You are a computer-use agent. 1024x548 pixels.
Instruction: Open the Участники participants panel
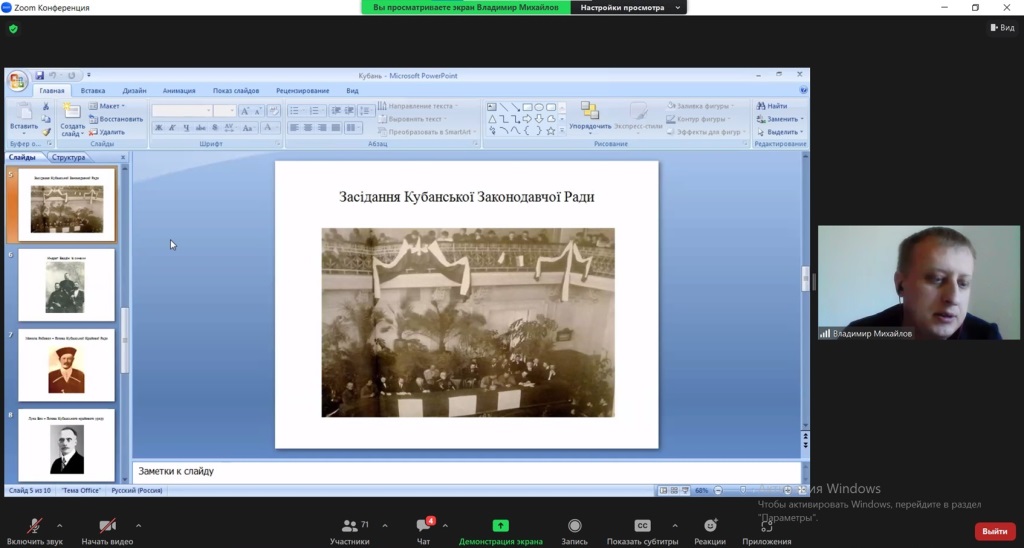pyautogui.click(x=349, y=527)
